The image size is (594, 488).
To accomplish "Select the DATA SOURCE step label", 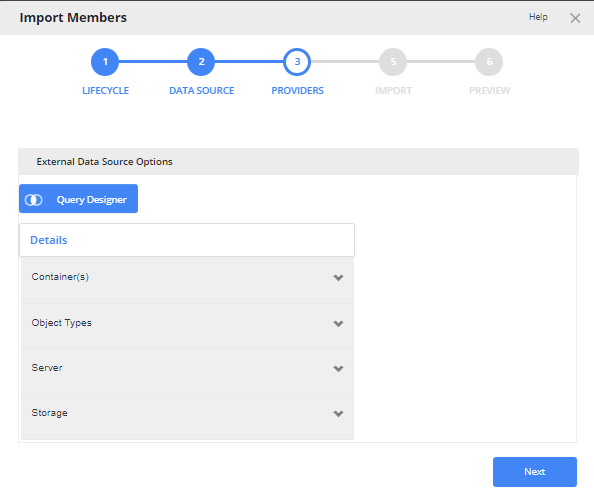I will pos(202,91).
